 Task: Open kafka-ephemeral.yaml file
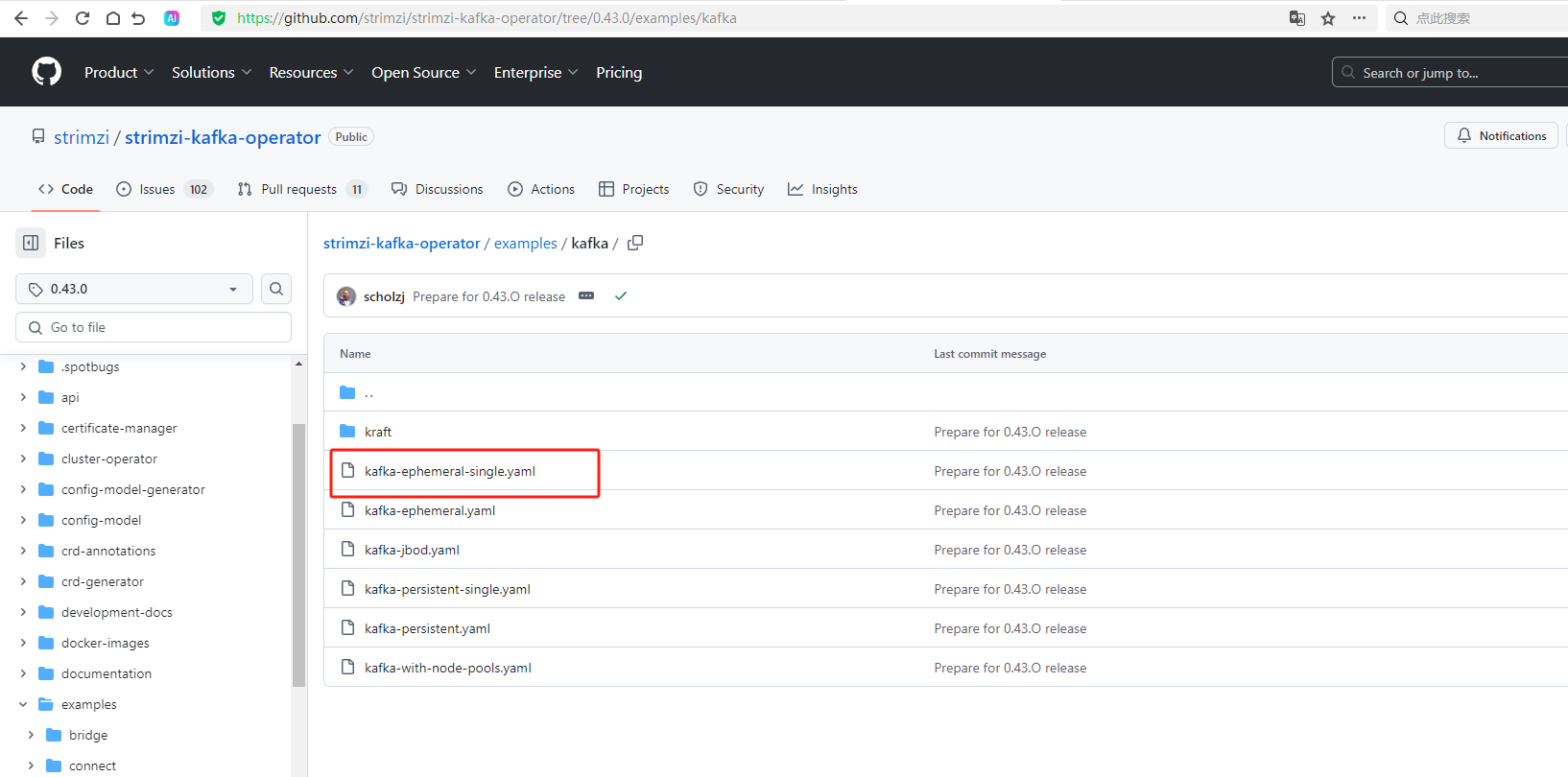(430, 510)
